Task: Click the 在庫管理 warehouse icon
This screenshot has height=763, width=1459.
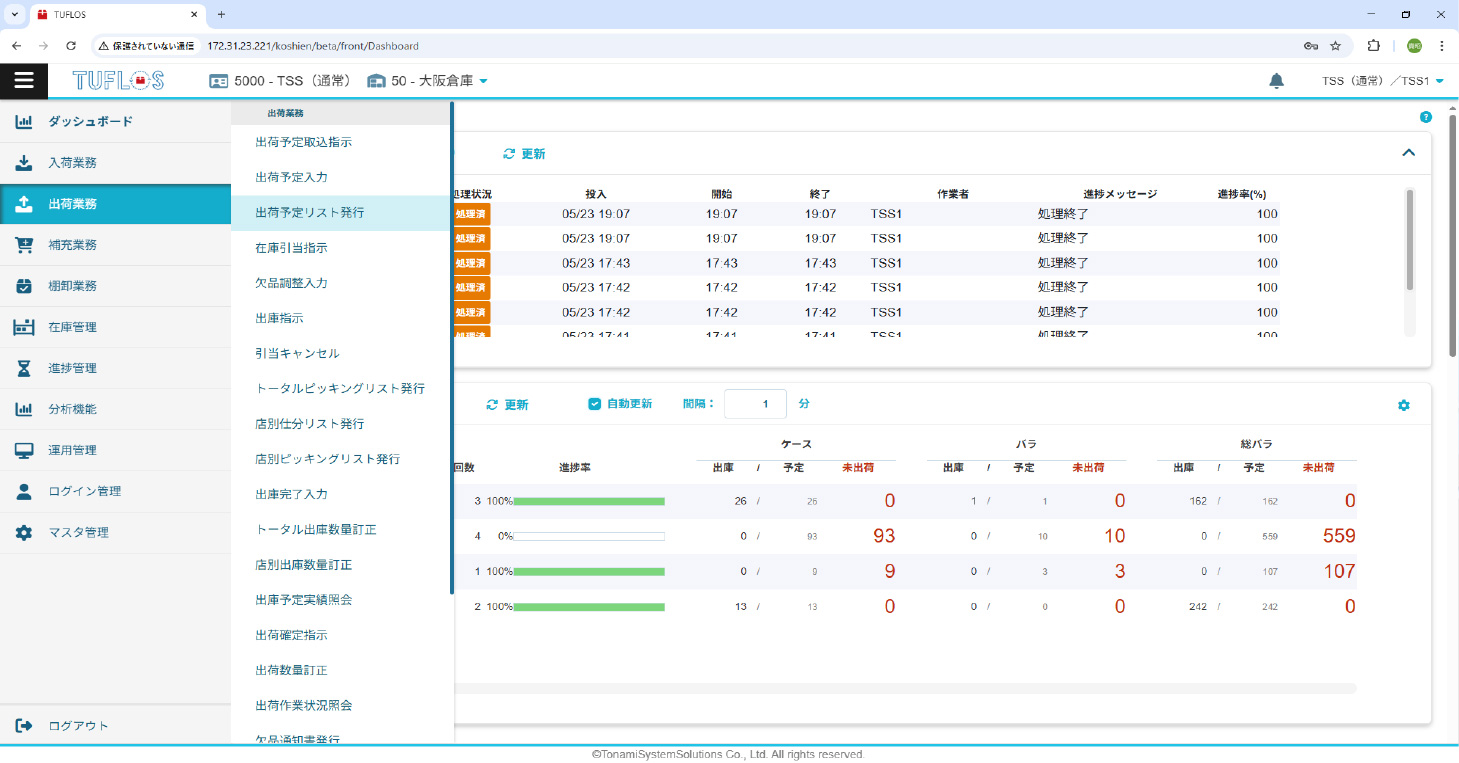Action: [x=24, y=327]
